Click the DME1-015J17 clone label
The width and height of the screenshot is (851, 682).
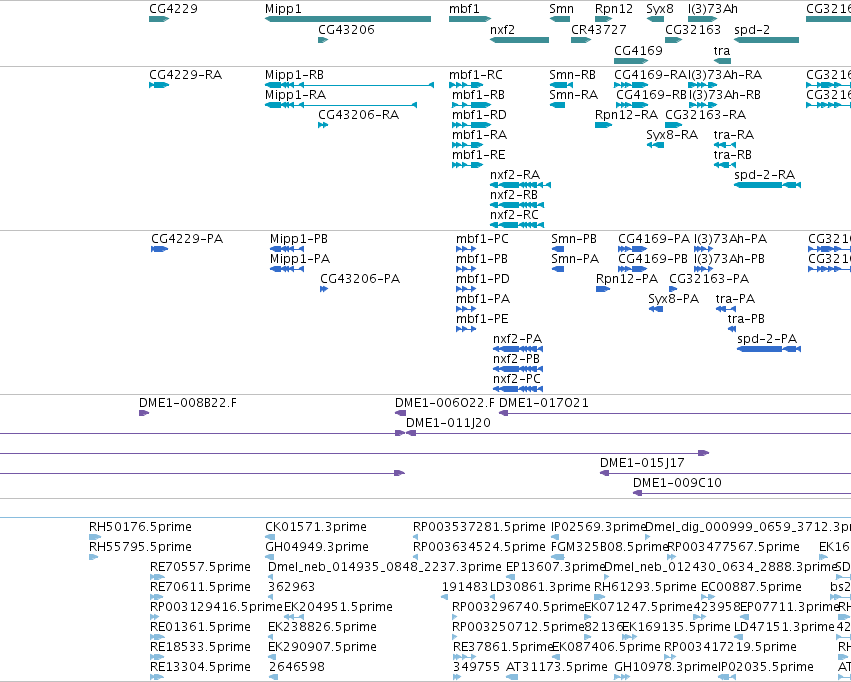pos(642,462)
